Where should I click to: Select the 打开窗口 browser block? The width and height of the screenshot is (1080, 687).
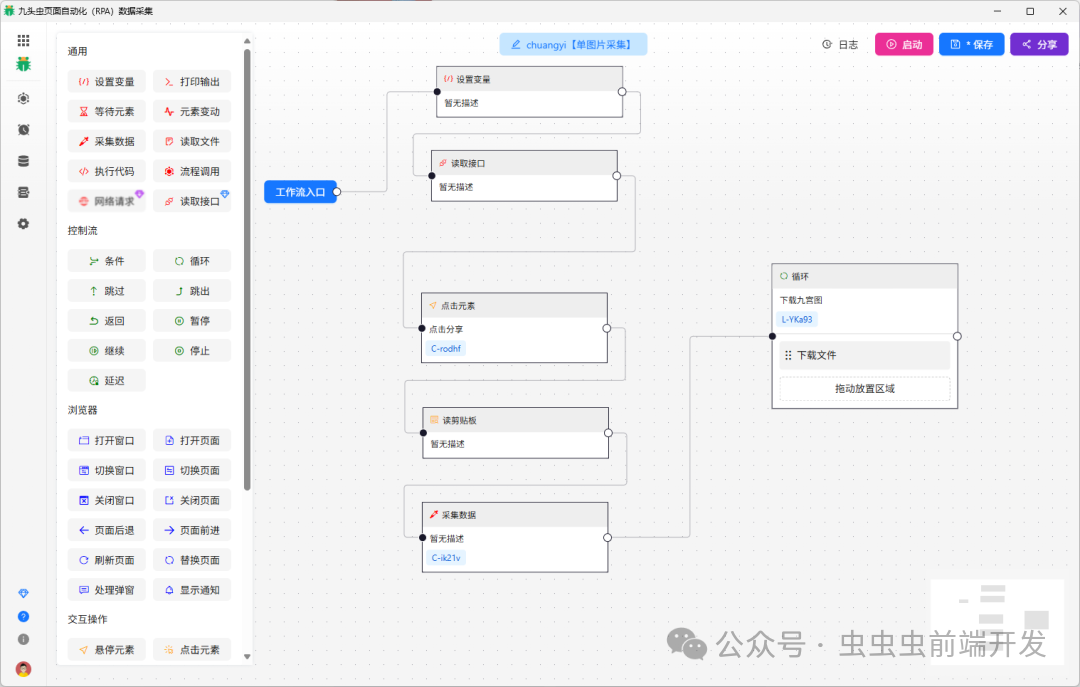(x=107, y=440)
